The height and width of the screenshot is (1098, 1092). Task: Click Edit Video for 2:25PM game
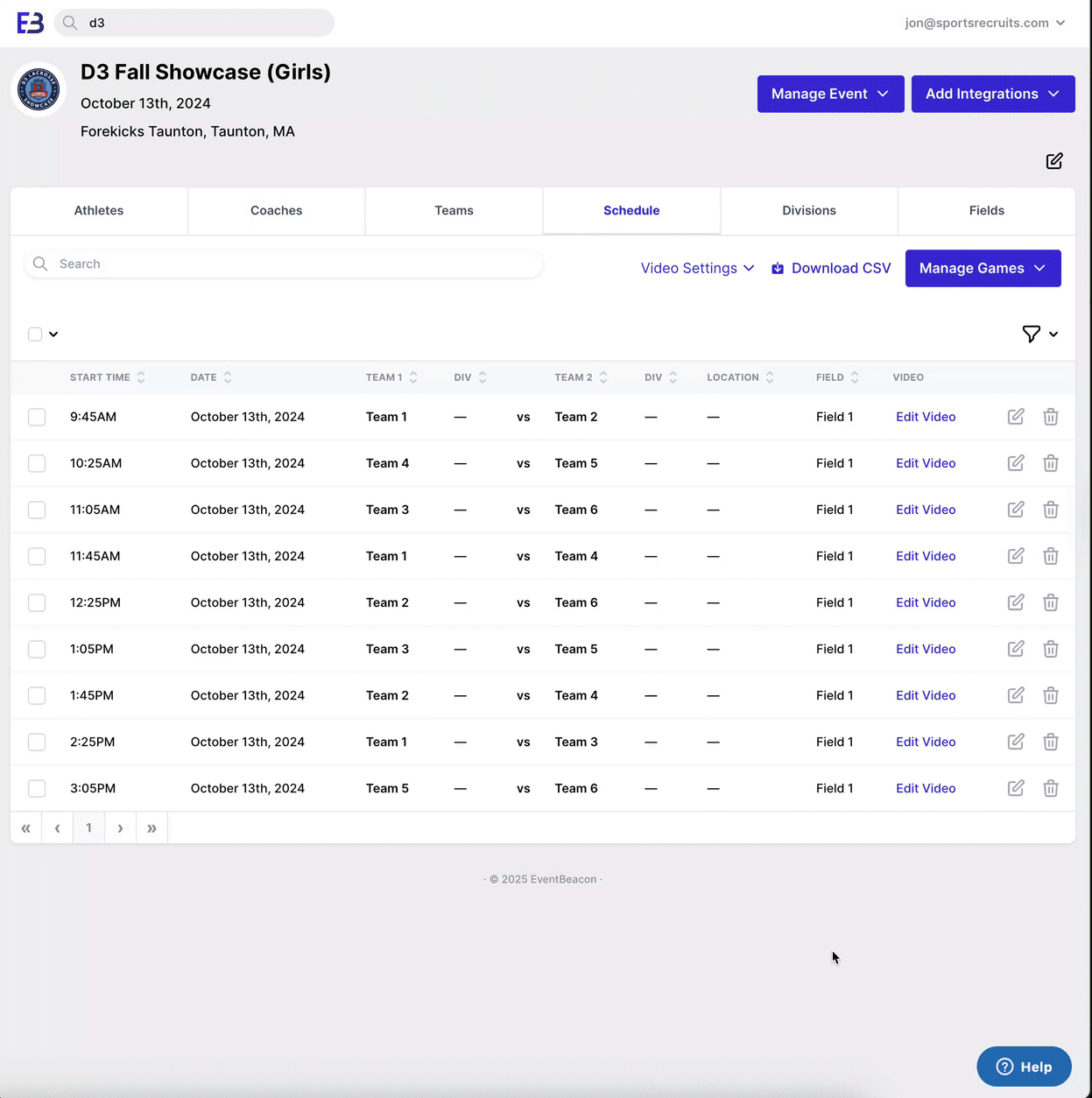click(926, 742)
